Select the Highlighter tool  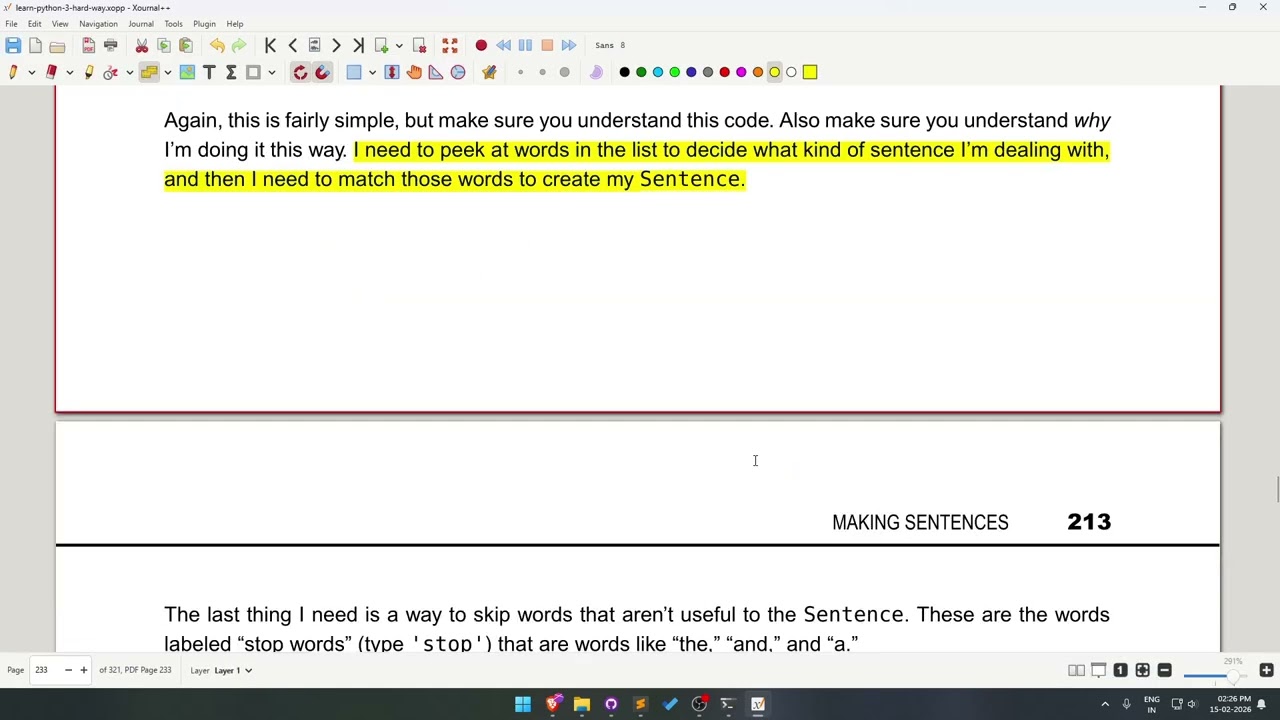point(89,72)
